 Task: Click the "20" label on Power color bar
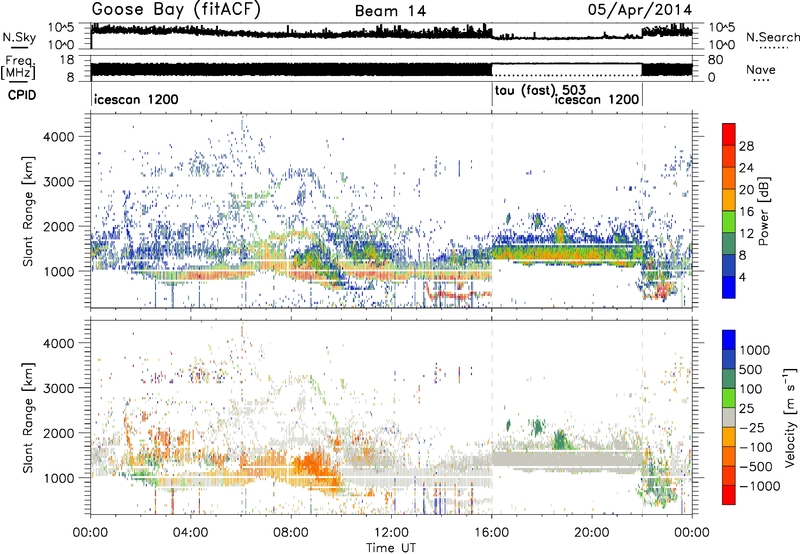pos(746,190)
